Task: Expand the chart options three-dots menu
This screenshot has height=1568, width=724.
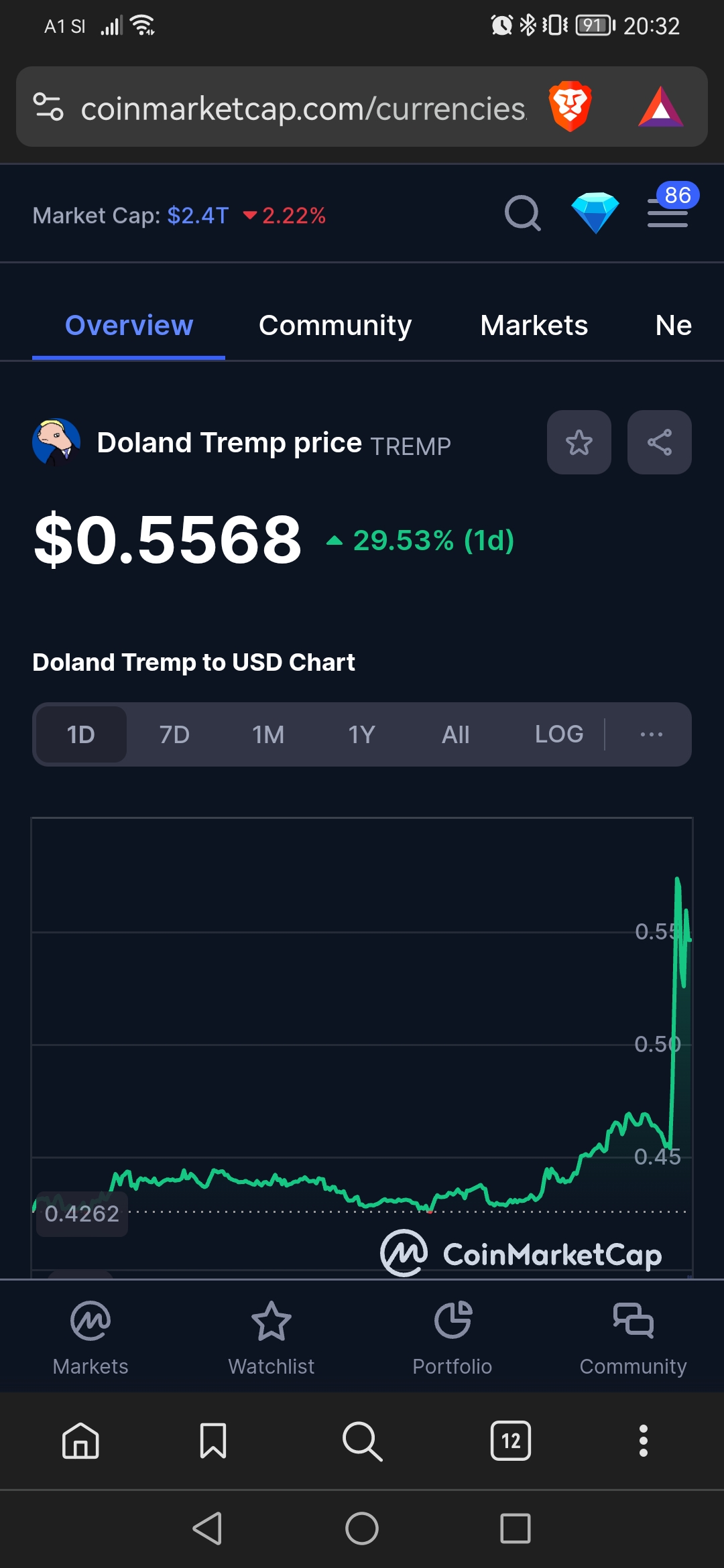Action: tap(652, 734)
